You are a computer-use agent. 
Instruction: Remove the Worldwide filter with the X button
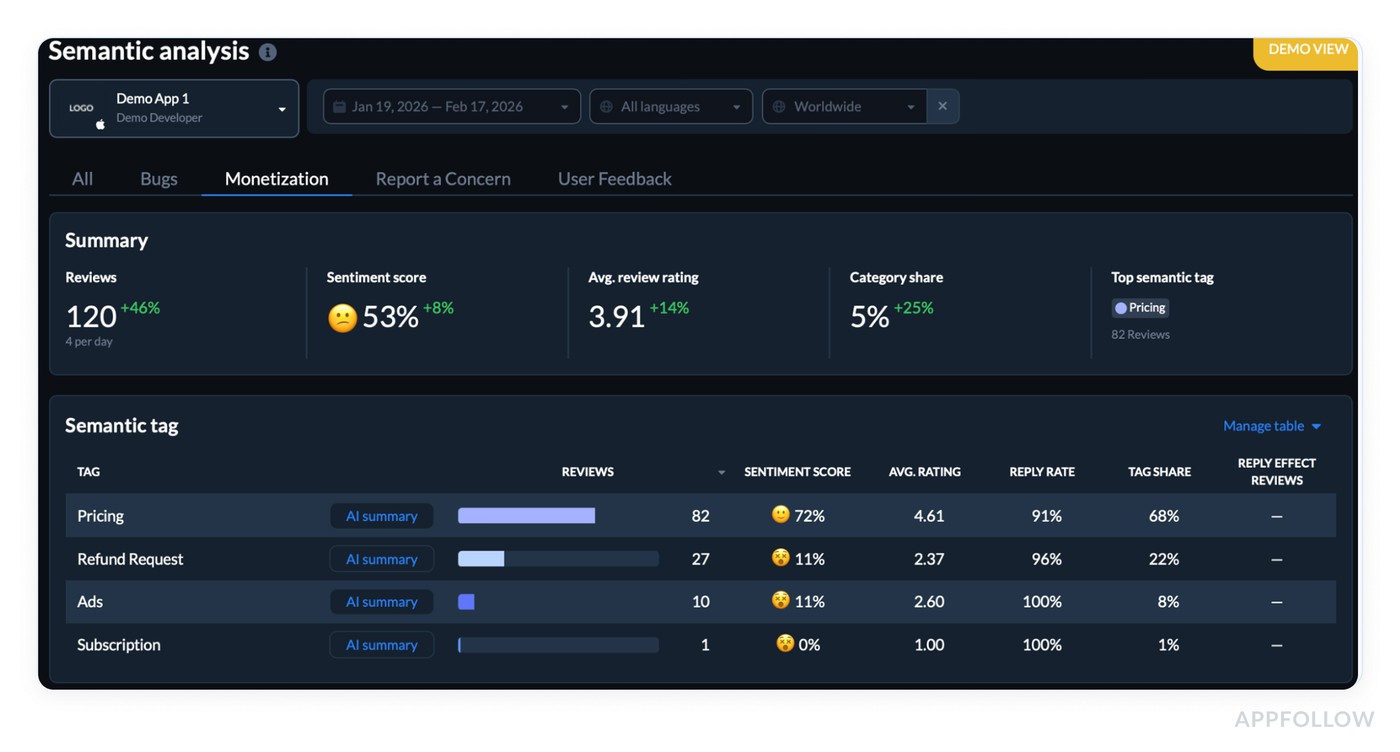943,106
